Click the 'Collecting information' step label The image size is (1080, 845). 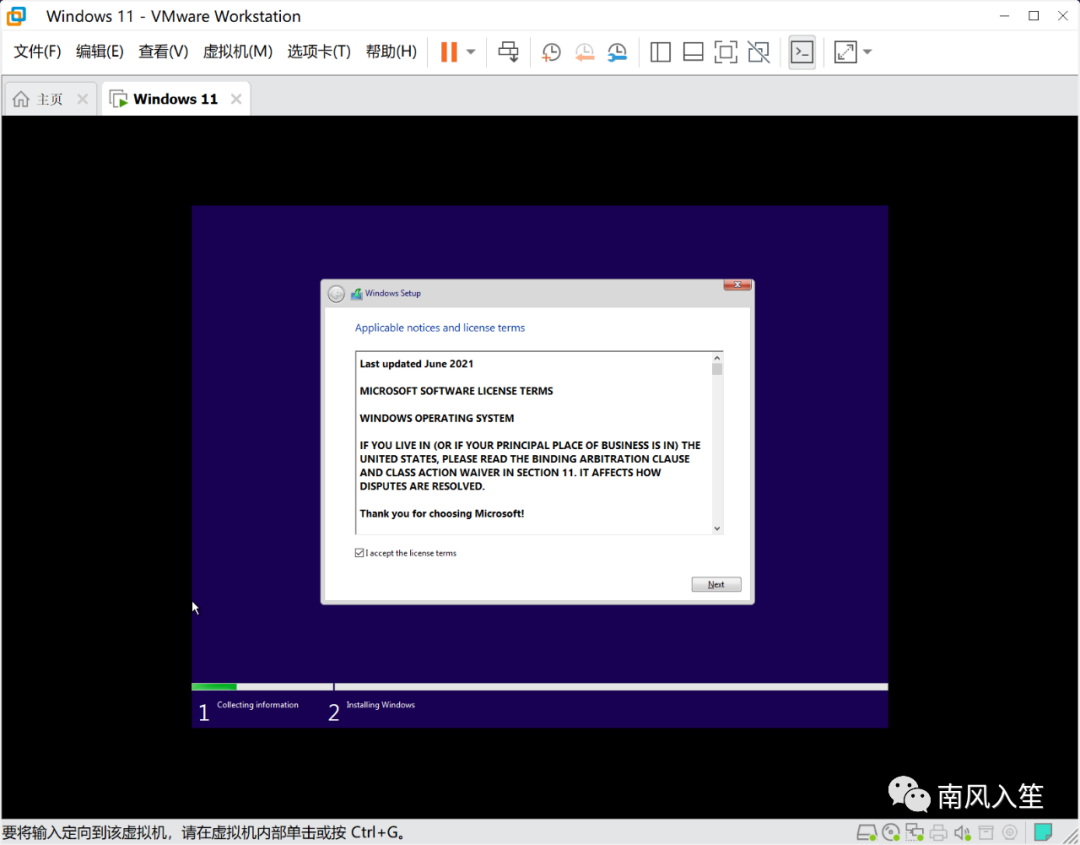pos(258,705)
